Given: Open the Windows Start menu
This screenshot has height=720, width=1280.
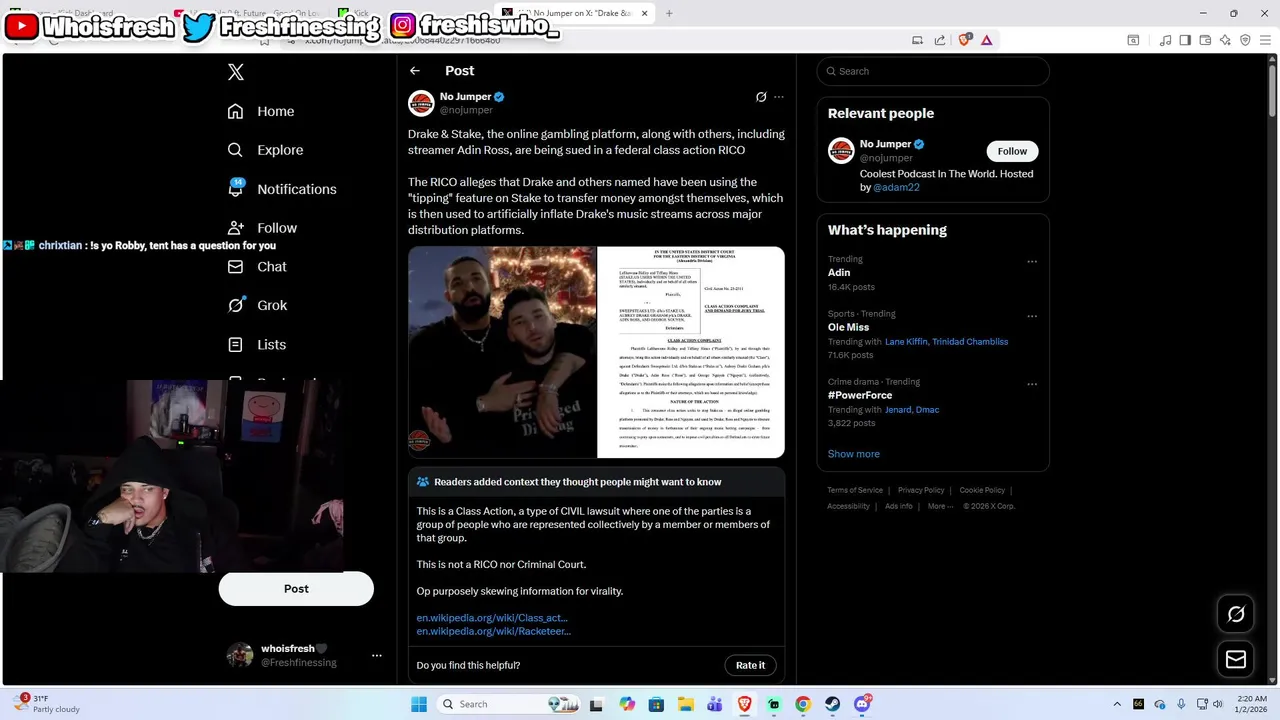Looking at the screenshot, I should tap(419, 704).
